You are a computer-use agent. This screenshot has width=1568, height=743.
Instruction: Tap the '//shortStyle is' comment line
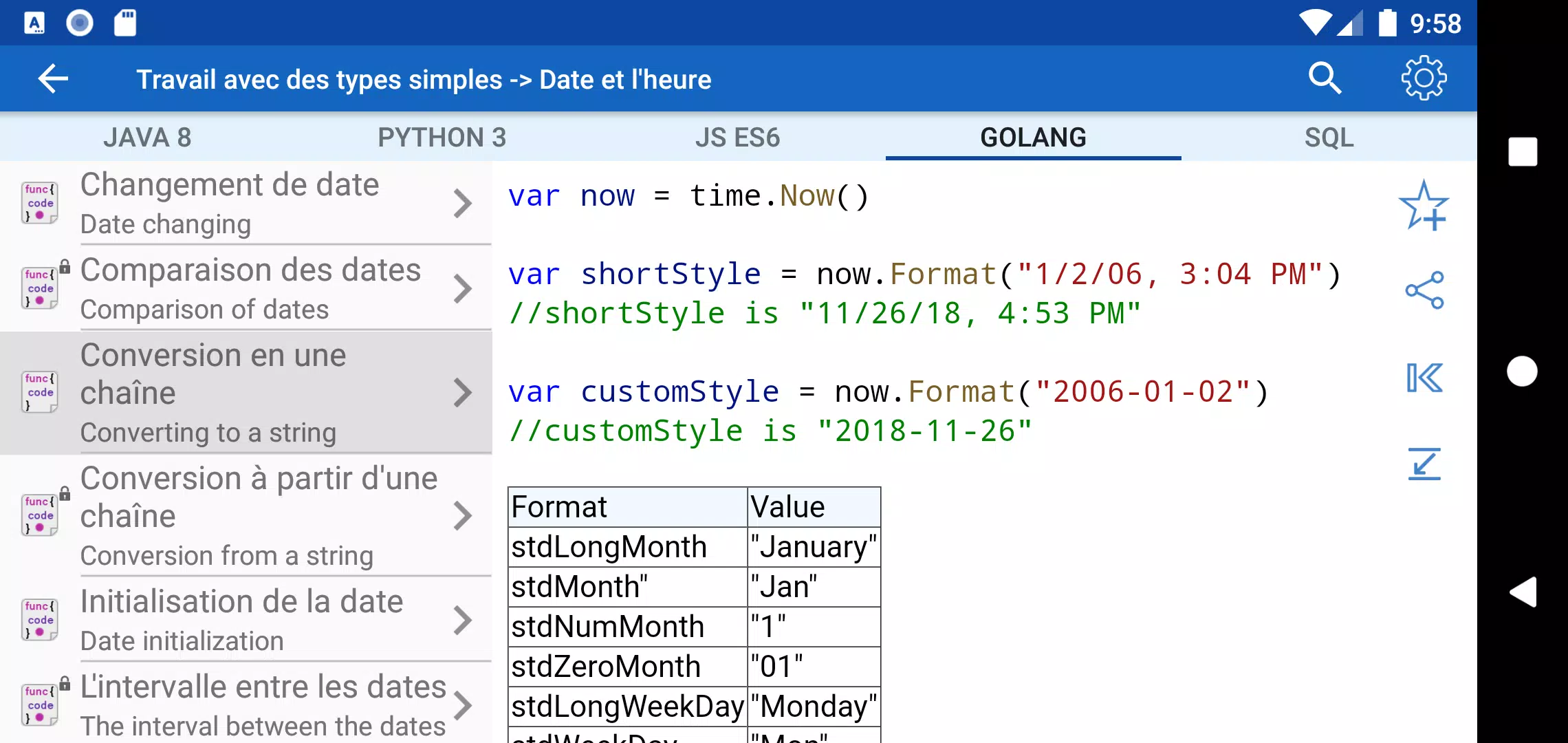[825, 314]
